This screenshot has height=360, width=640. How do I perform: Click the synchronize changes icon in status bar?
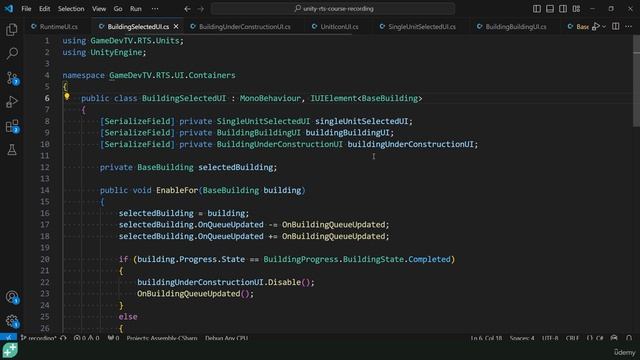point(63,338)
